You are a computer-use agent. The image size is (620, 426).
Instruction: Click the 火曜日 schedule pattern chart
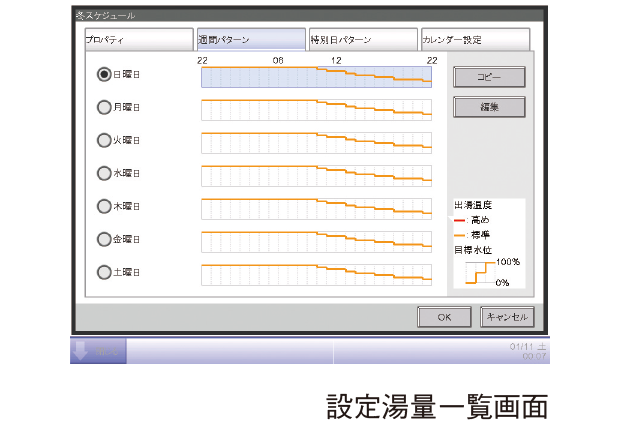click(316, 143)
